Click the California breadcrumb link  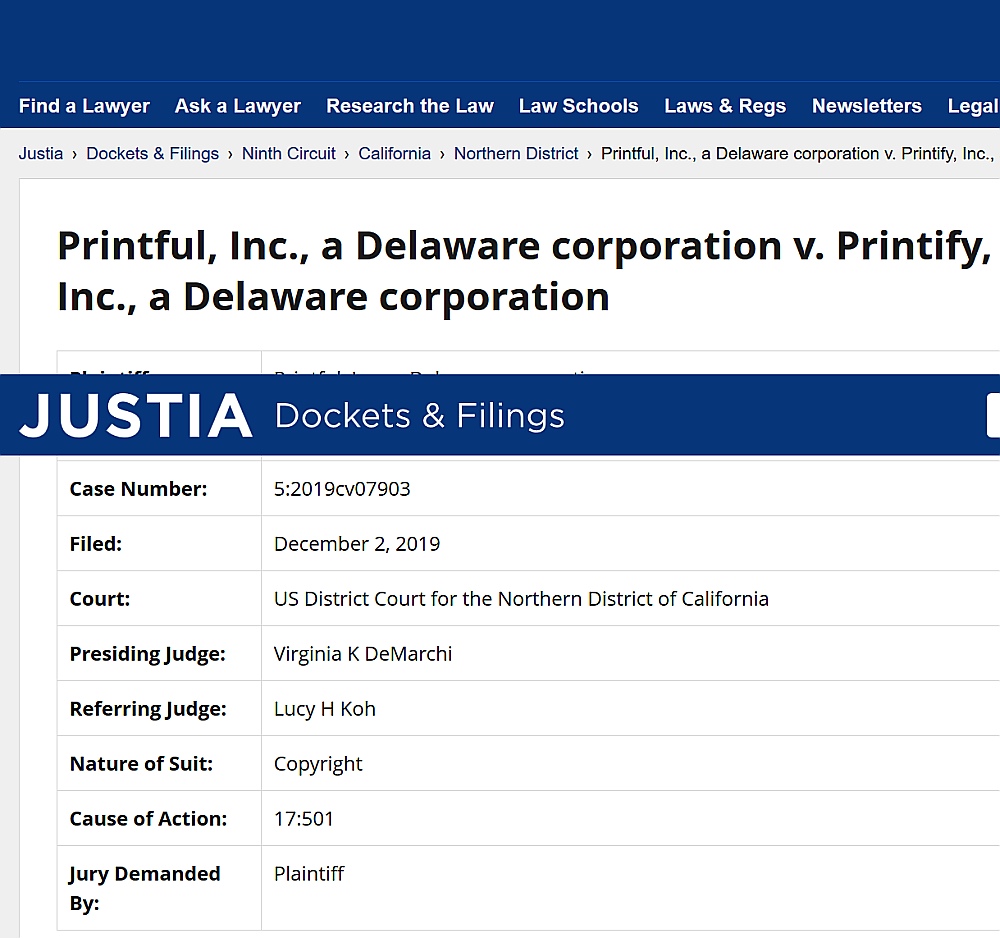click(x=394, y=154)
